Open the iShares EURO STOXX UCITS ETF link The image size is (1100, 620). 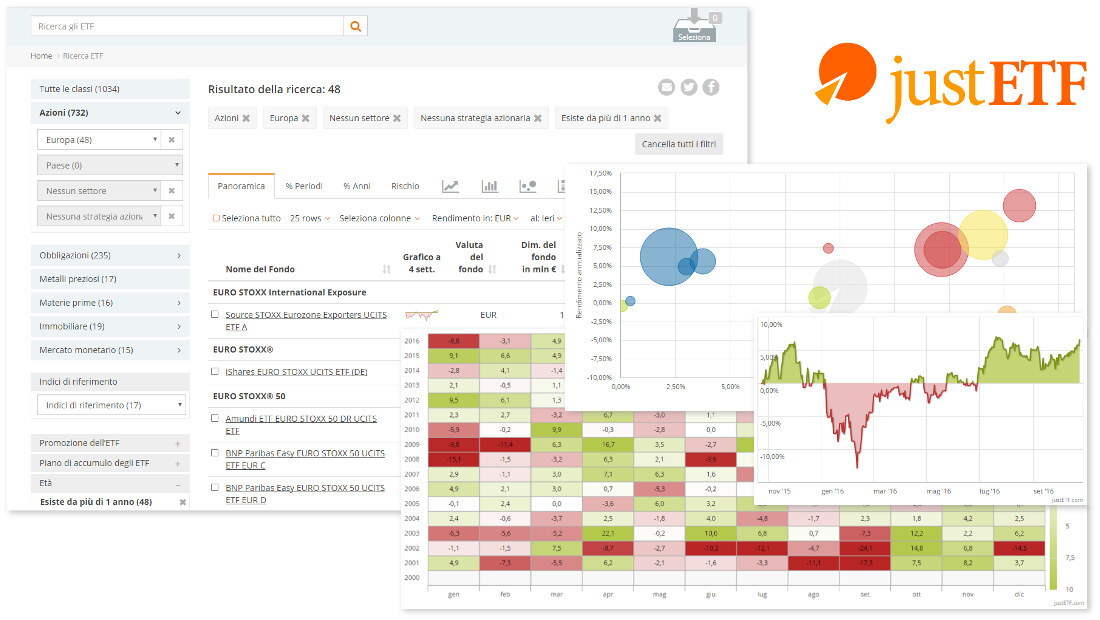pyautogui.click(x=296, y=371)
